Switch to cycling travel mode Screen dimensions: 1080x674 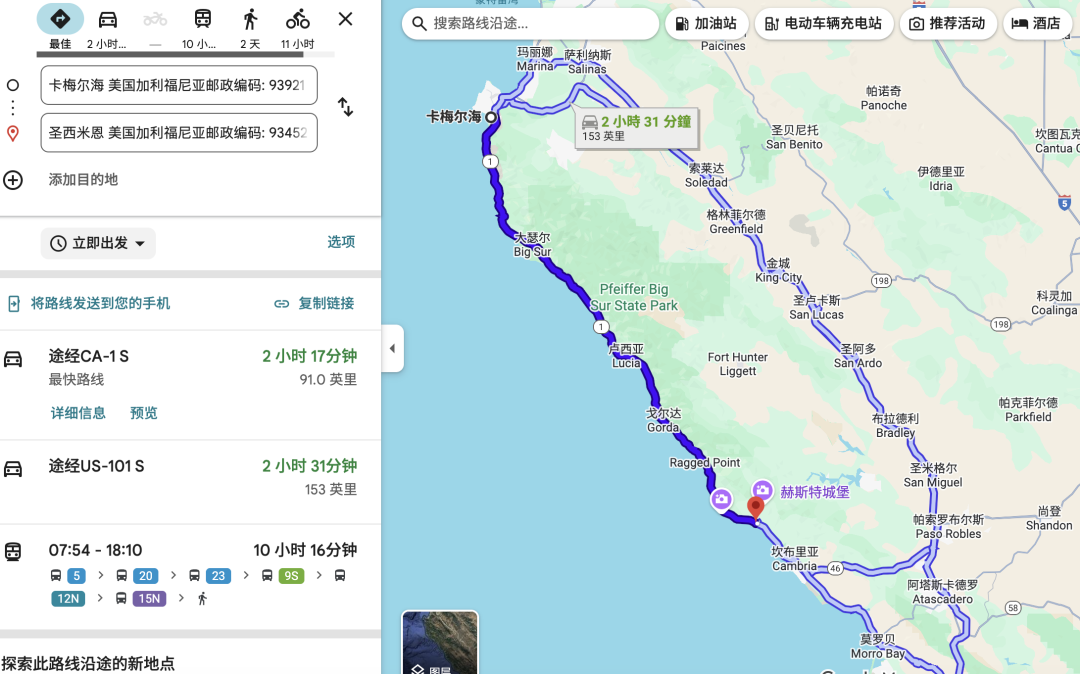coord(298,26)
